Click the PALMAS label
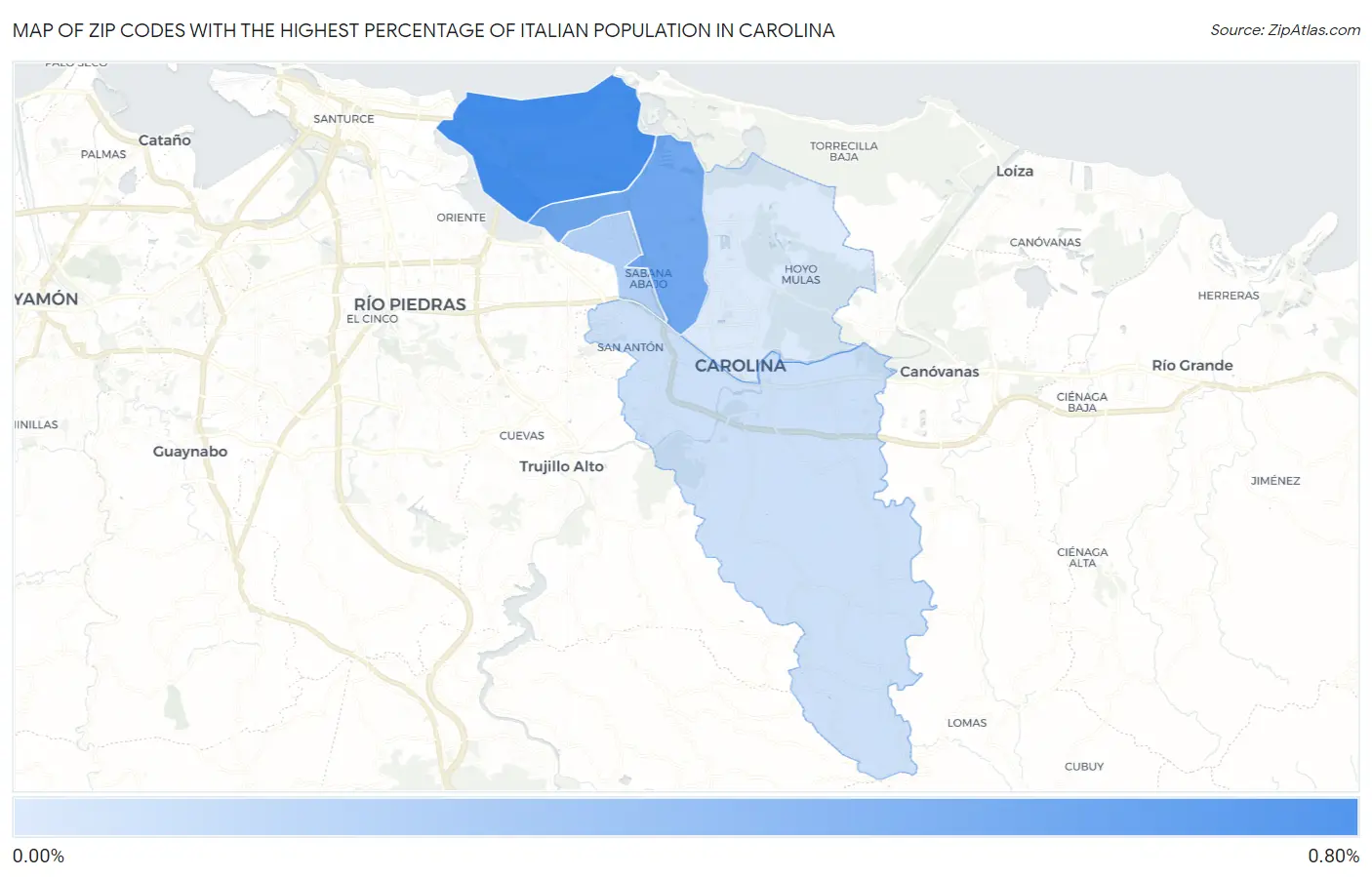The image size is (1372, 877). coord(103,154)
